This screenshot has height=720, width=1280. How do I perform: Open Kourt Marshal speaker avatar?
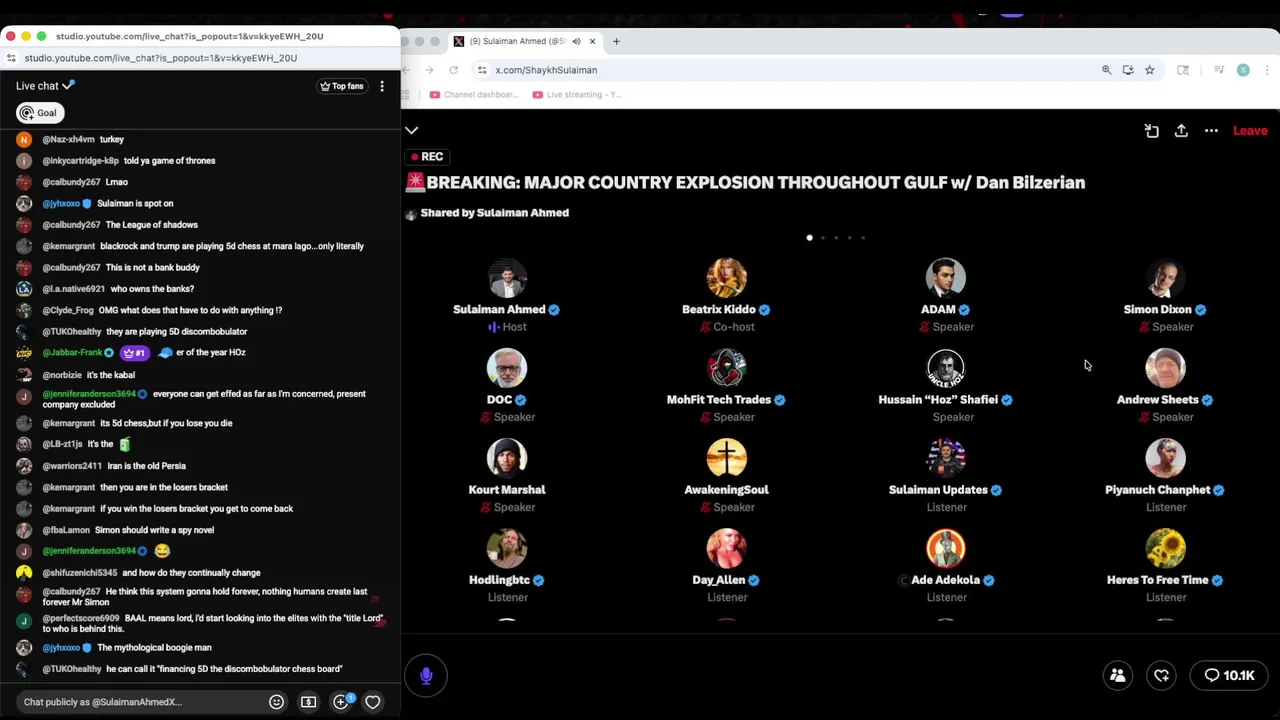[507, 459]
